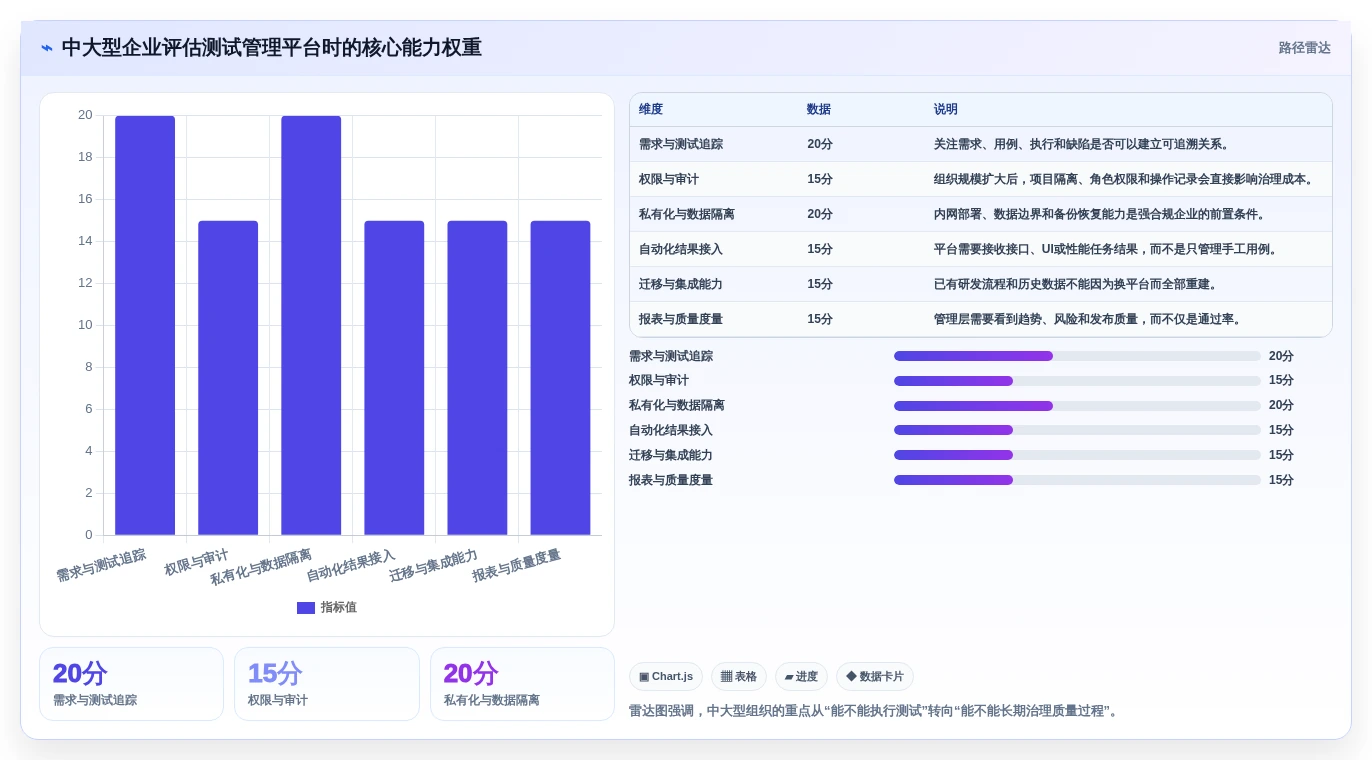Click the Chart.js tag chip
The width and height of the screenshot is (1372, 760).
click(x=666, y=677)
